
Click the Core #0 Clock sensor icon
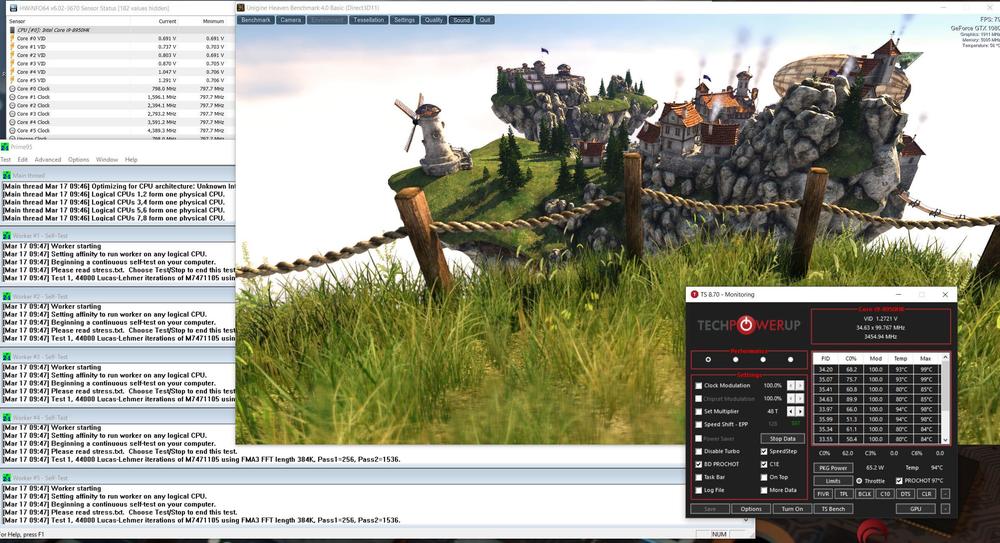pyautogui.click(x=10, y=89)
